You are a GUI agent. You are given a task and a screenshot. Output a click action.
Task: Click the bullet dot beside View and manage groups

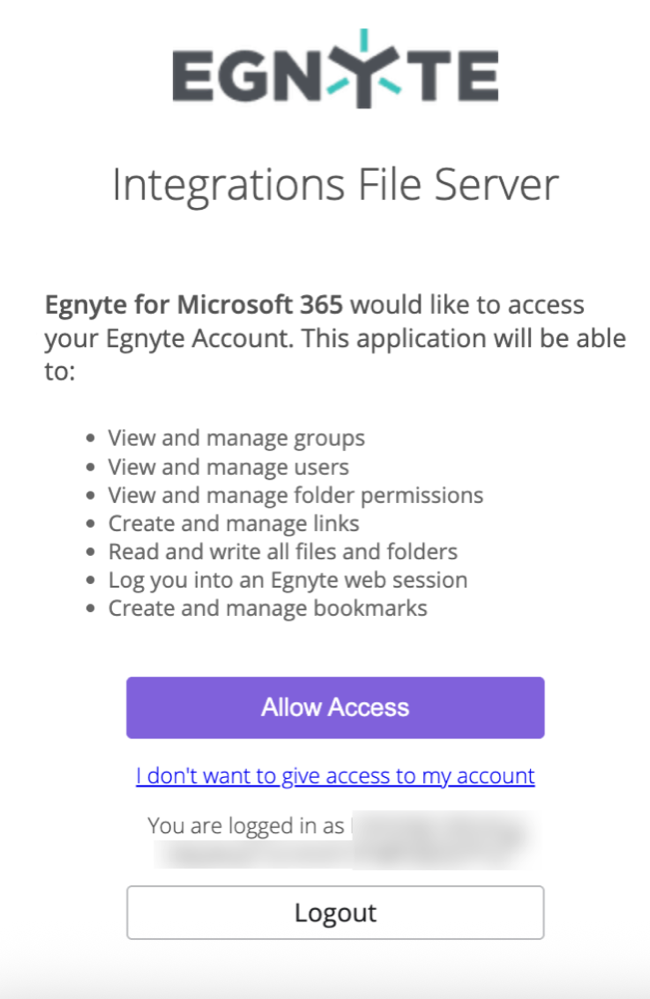coord(92,439)
